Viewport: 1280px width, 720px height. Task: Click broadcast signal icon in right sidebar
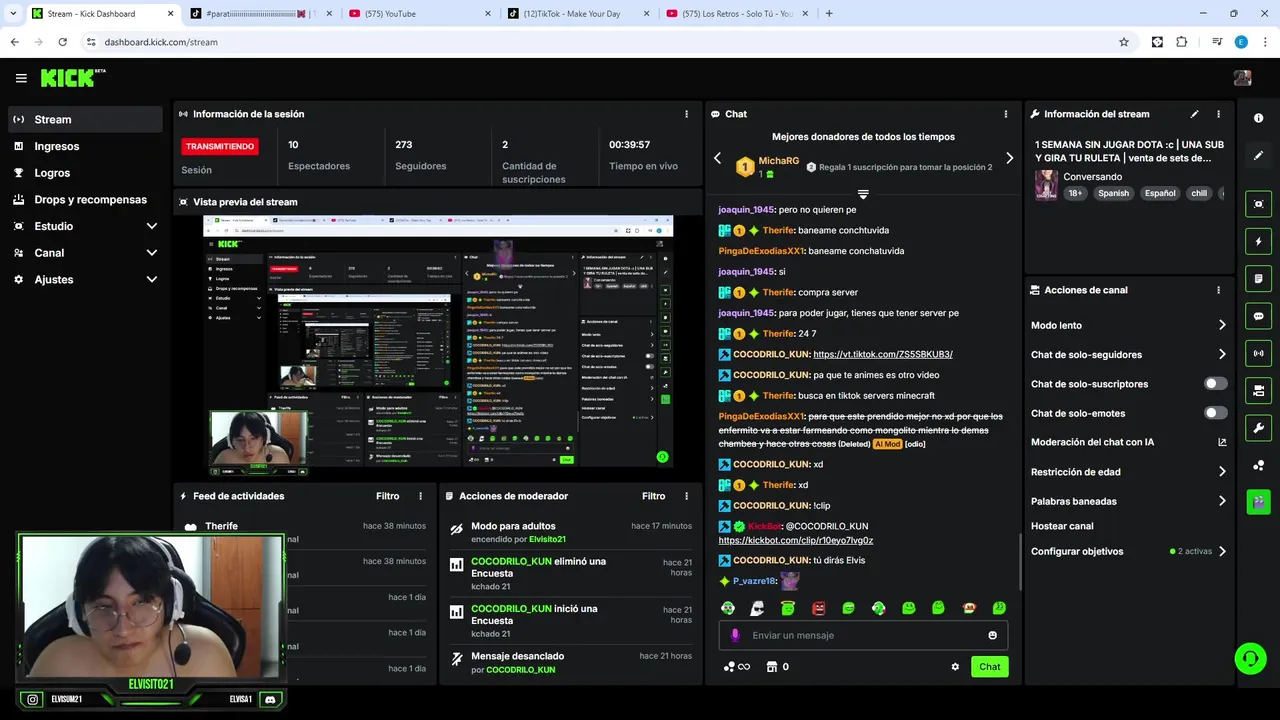click(x=1258, y=353)
